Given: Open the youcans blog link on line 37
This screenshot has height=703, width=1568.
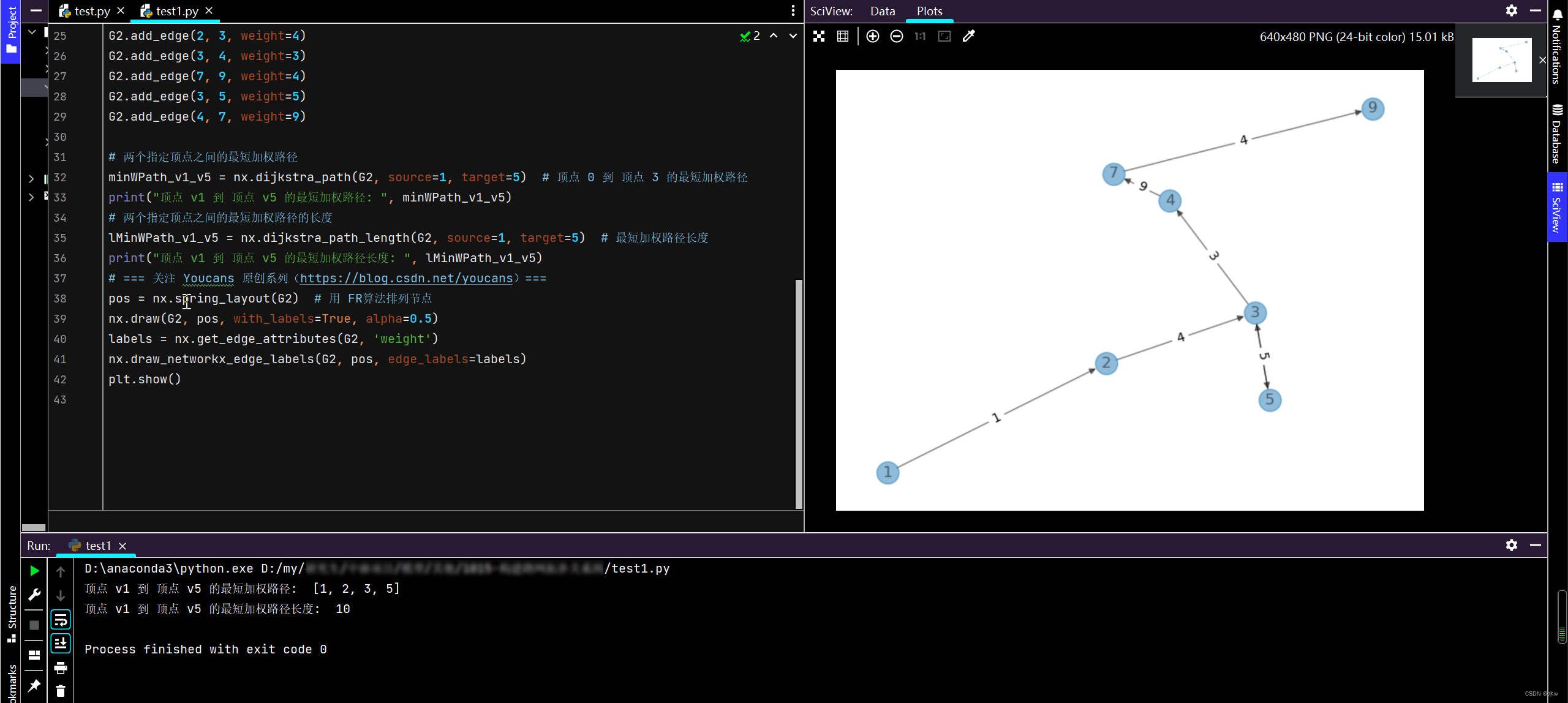Looking at the screenshot, I should point(406,278).
